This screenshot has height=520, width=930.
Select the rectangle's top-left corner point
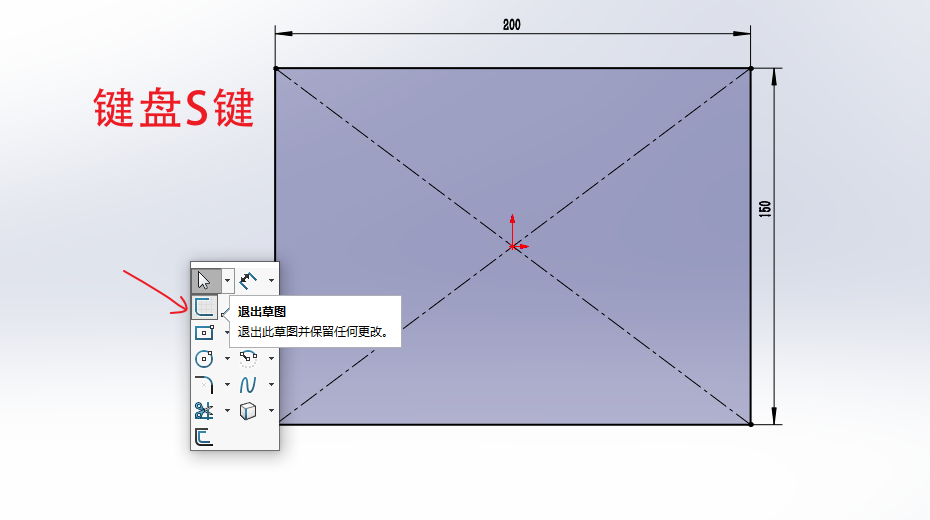click(276, 68)
